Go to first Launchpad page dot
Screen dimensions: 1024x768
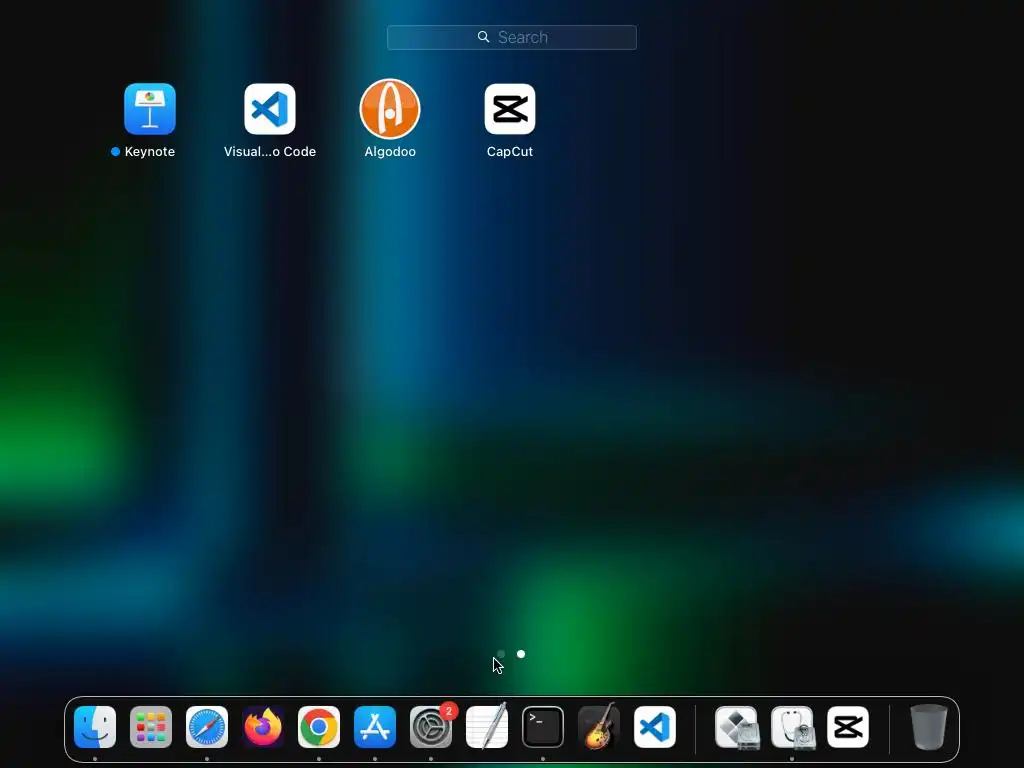(501, 654)
